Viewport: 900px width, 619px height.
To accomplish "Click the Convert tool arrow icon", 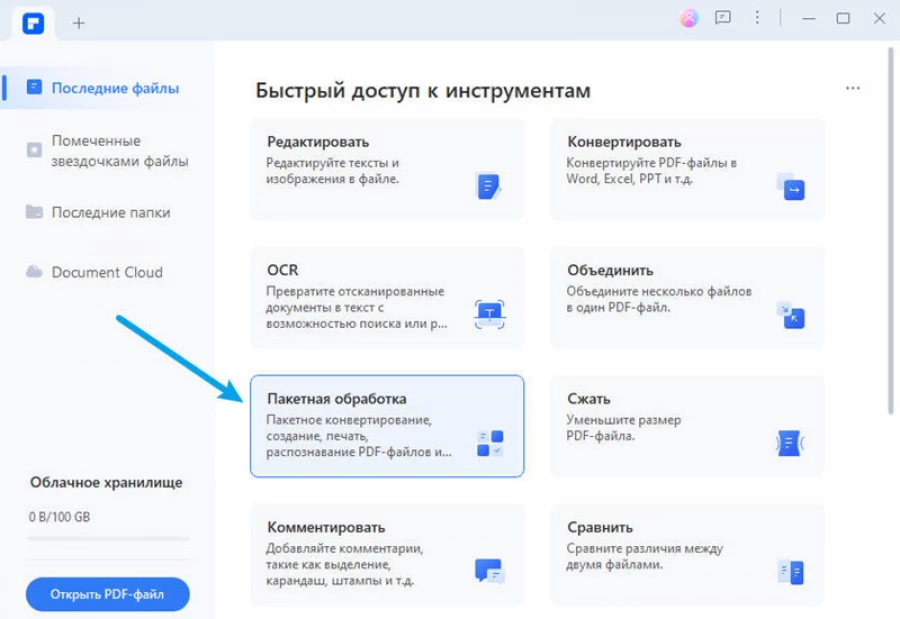I will tap(791, 187).
